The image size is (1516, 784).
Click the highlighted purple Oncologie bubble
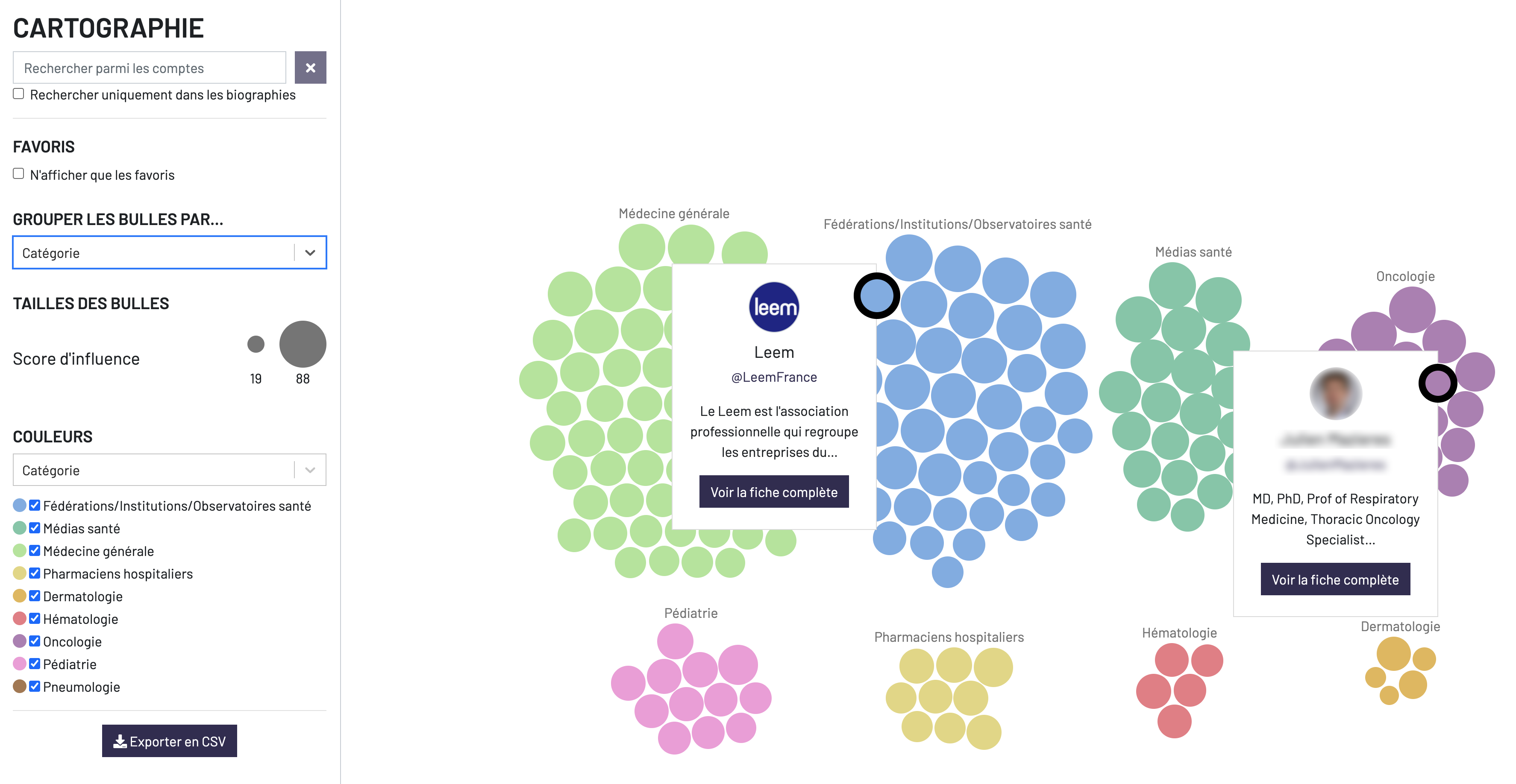(1437, 383)
